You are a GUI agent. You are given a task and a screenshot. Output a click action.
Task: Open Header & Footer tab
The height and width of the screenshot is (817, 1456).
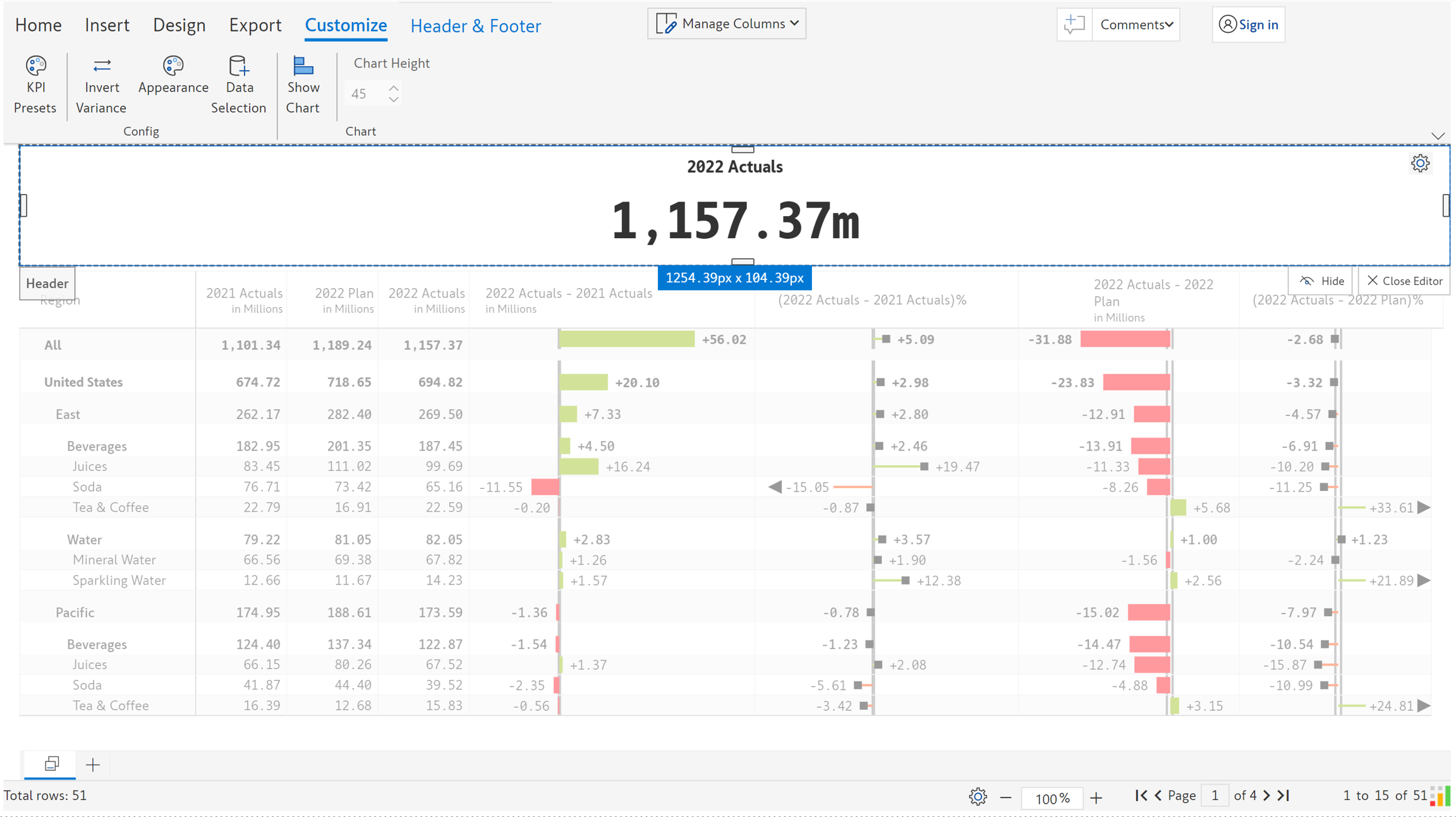475,26
